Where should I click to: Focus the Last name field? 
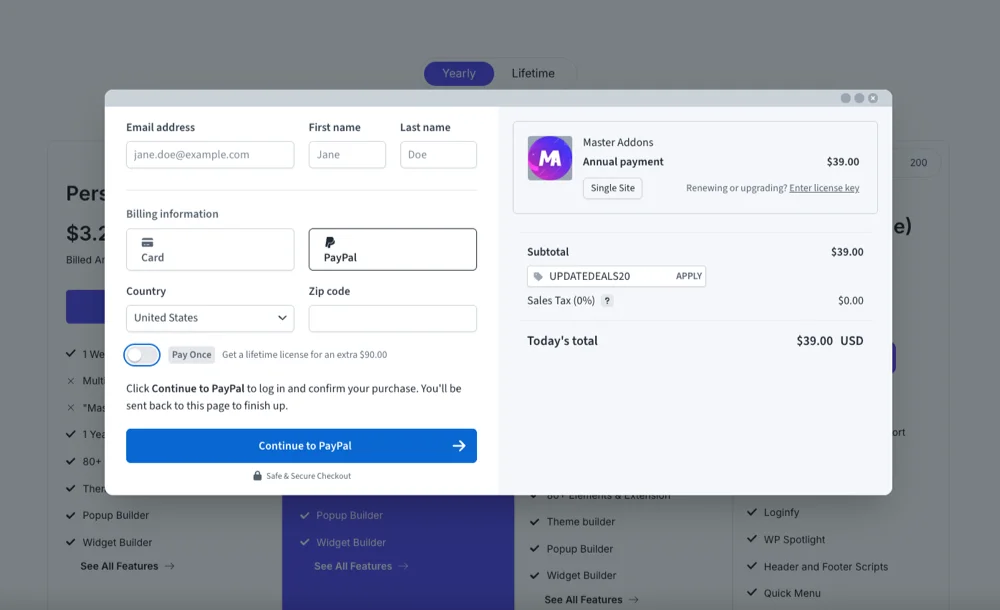click(x=438, y=154)
